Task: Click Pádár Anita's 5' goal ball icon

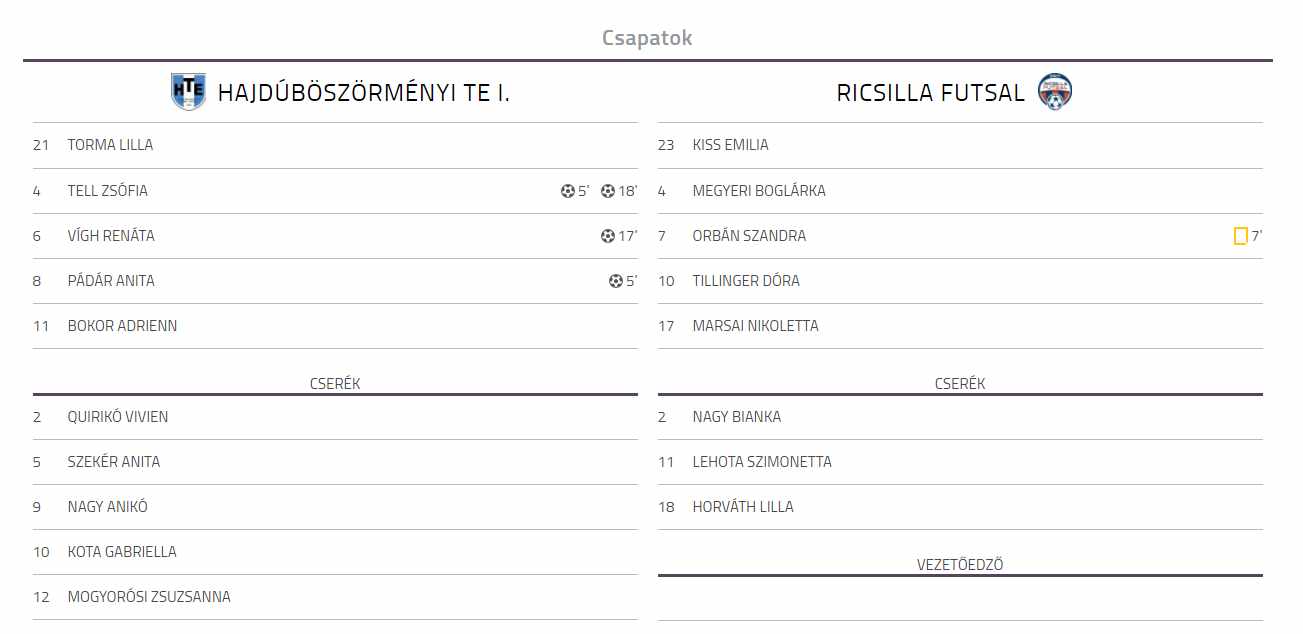Action: pyautogui.click(x=616, y=281)
